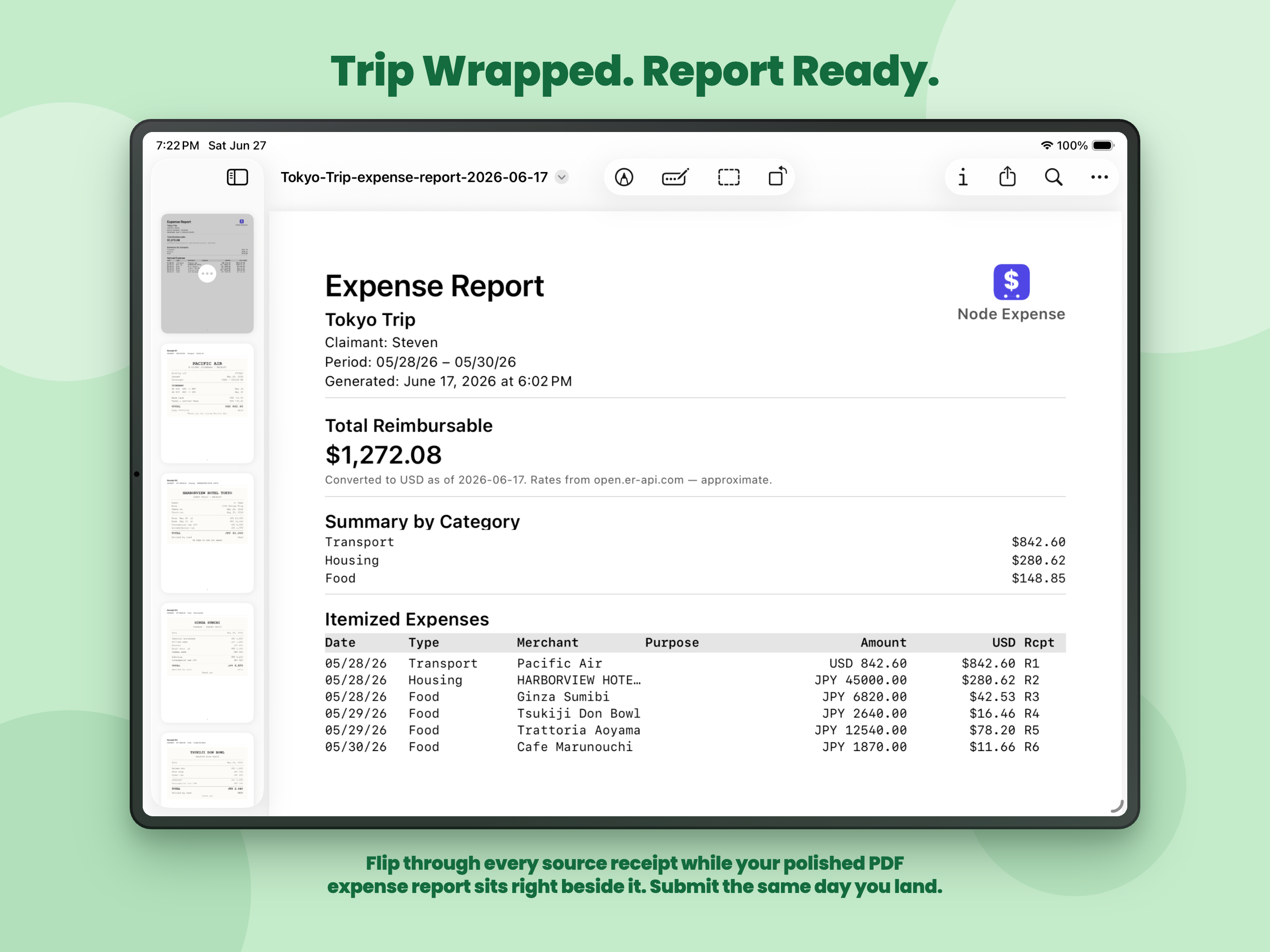1270x952 pixels.
Task: Click receipt reference R4
Action: (x=1032, y=713)
